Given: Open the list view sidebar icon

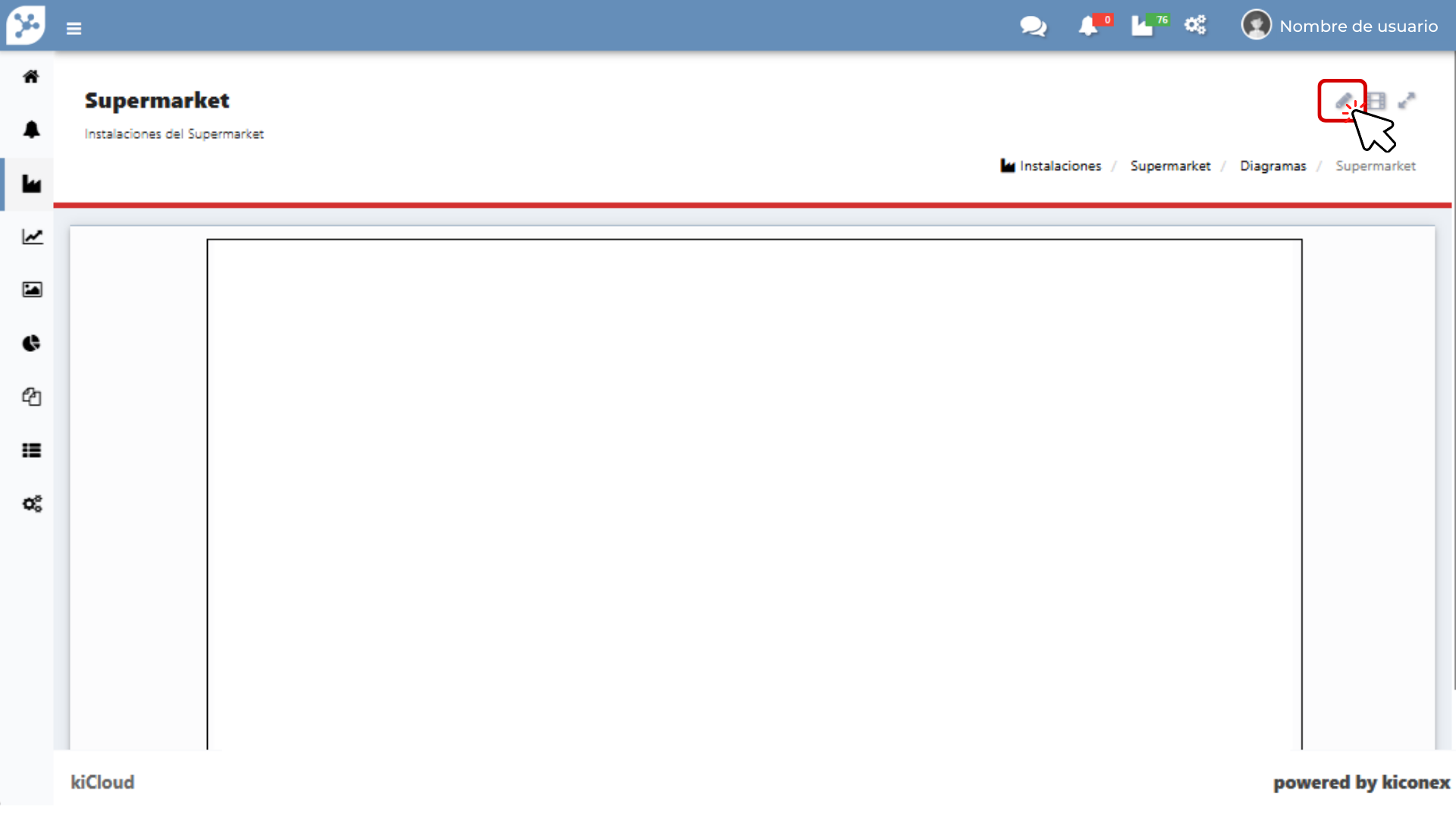Looking at the screenshot, I should click(x=31, y=450).
